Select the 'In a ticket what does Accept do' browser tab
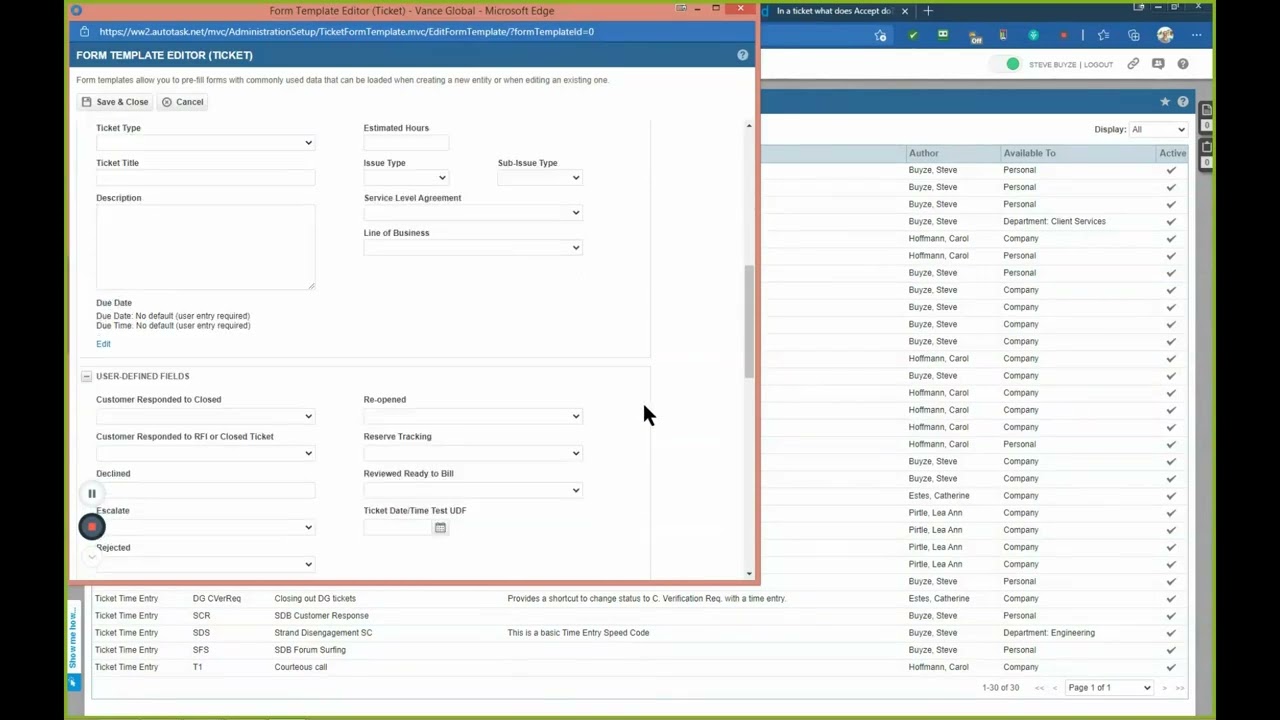Image resolution: width=1280 pixels, height=720 pixels. [x=835, y=11]
